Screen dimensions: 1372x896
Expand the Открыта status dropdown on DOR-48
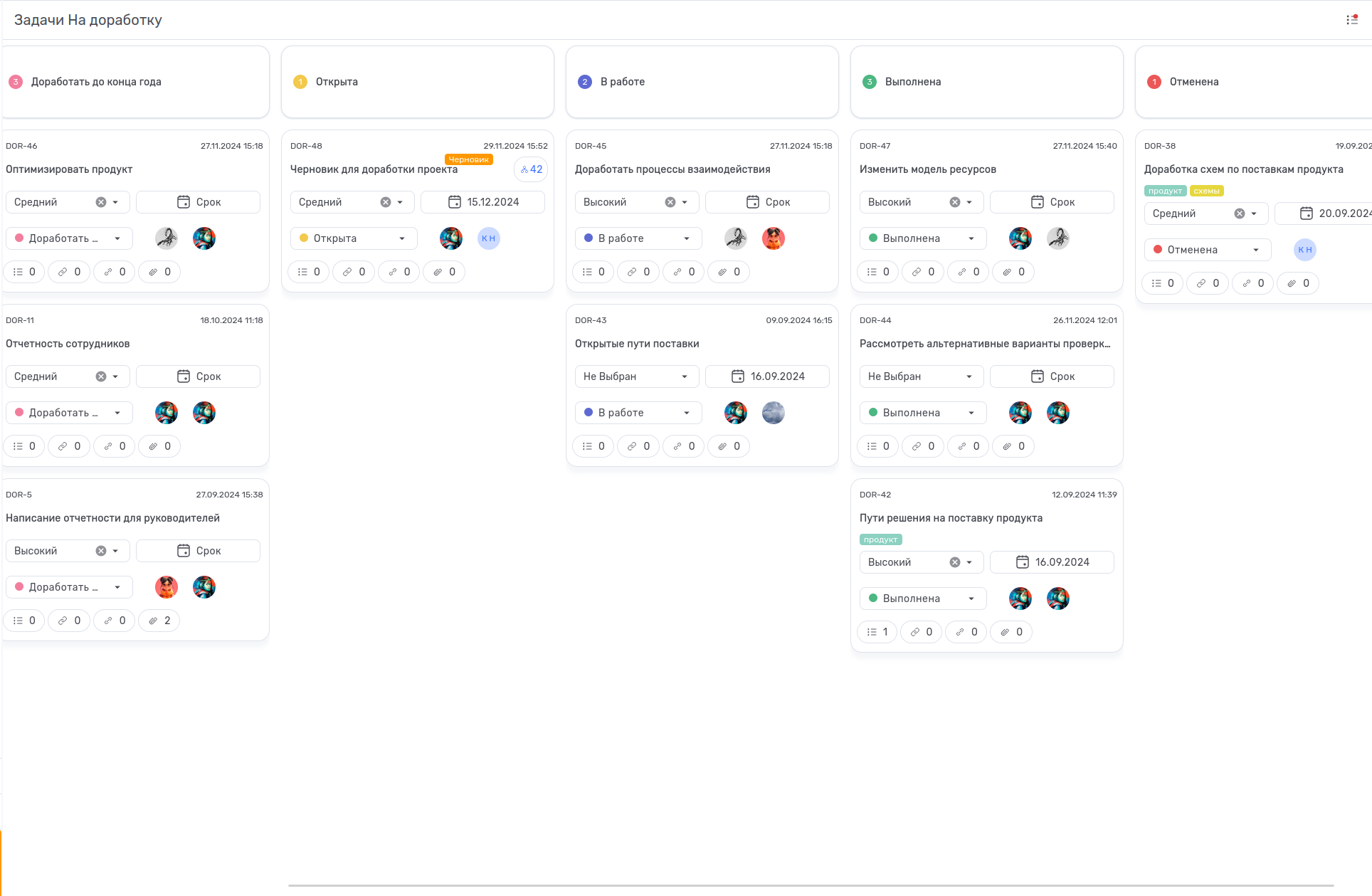353,238
